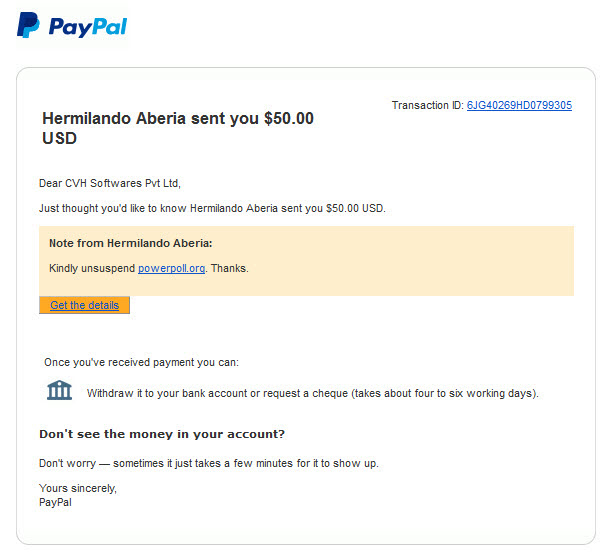Click the bank building icon

[x=59, y=390]
